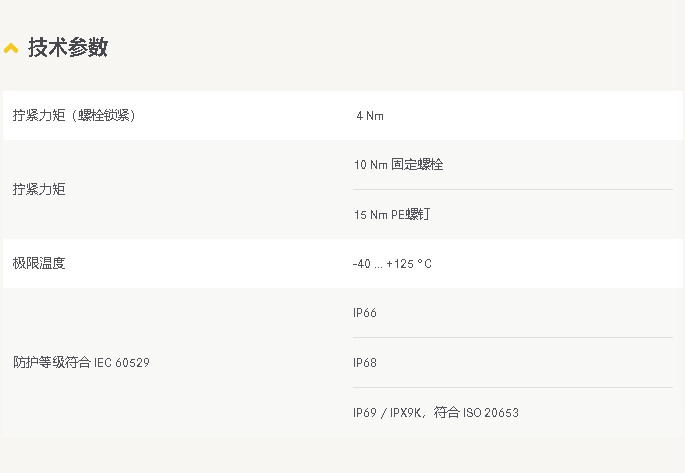
Task: Select the 拧紧力矩 label without parentheses
Action: click(39, 189)
